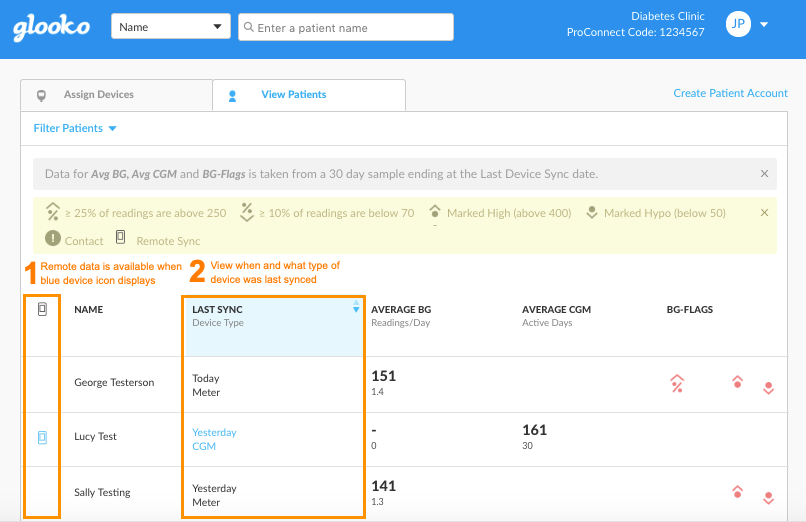The image size is (806, 522).
Task: Click the patient name search field
Action: coord(346,27)
